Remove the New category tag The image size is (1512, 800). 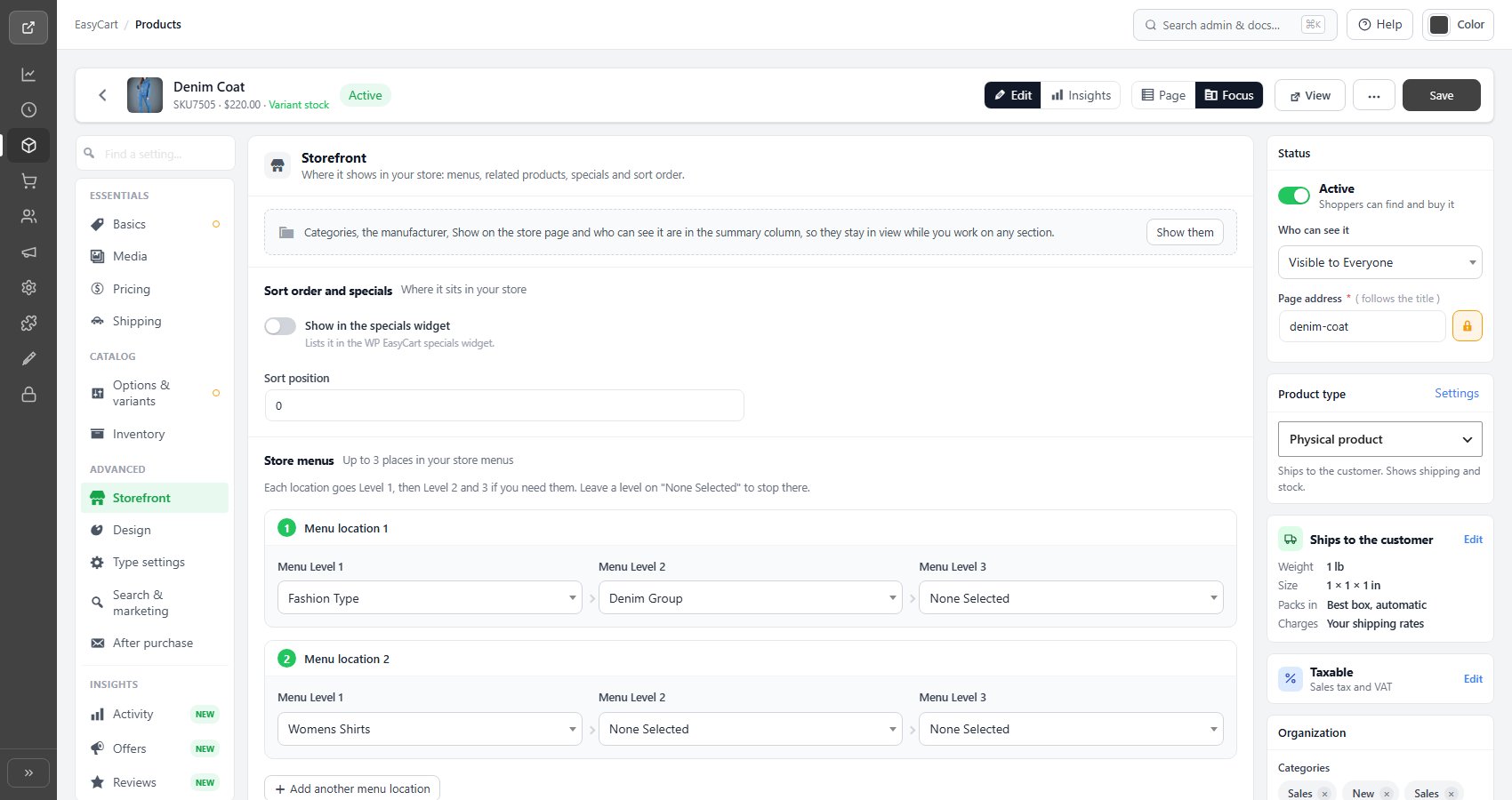1386,794
